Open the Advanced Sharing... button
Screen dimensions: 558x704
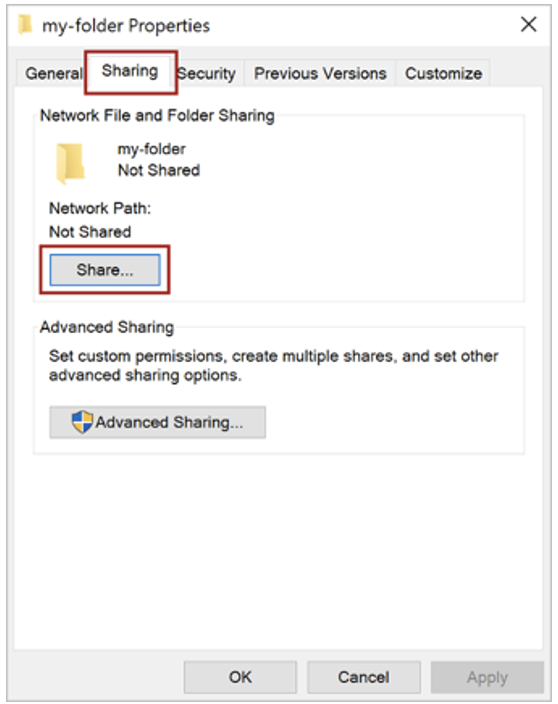pos(158,422)
